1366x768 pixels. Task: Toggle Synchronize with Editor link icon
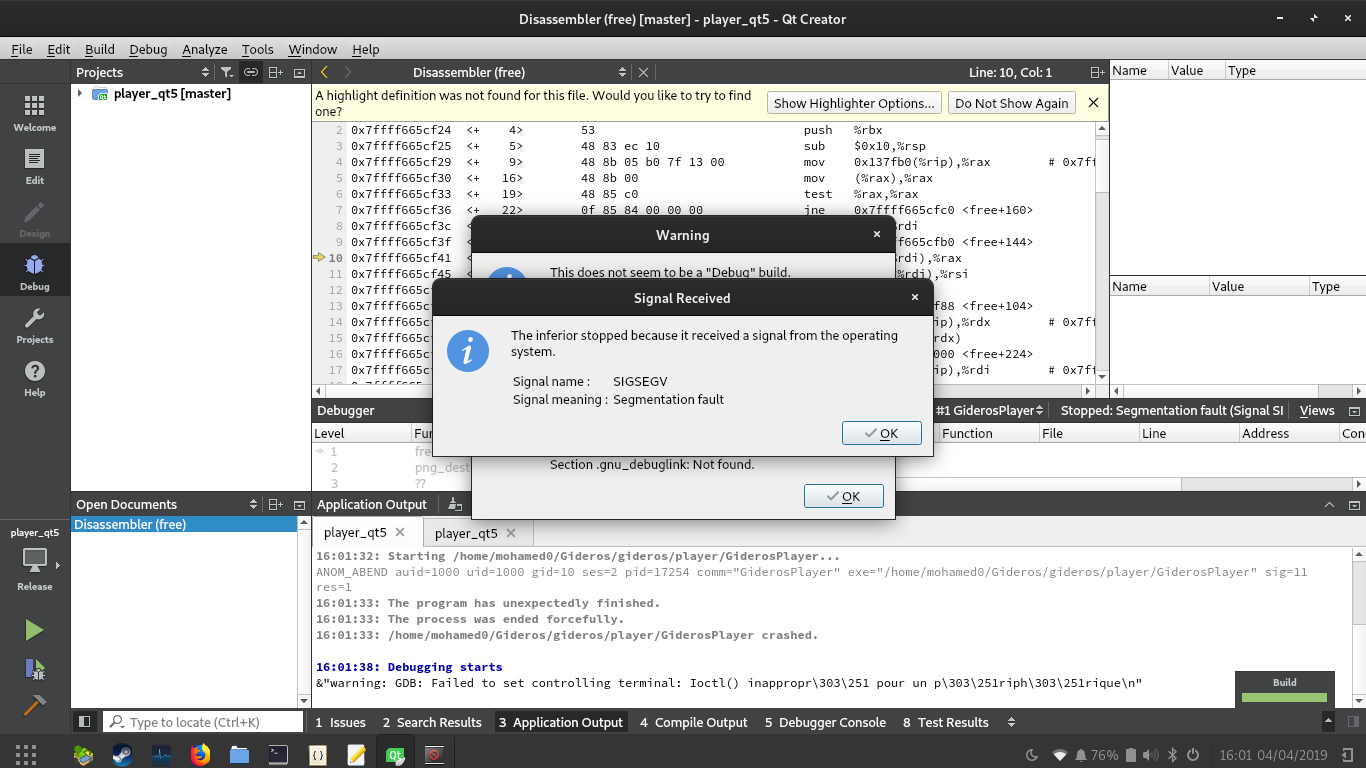point(250,71)
